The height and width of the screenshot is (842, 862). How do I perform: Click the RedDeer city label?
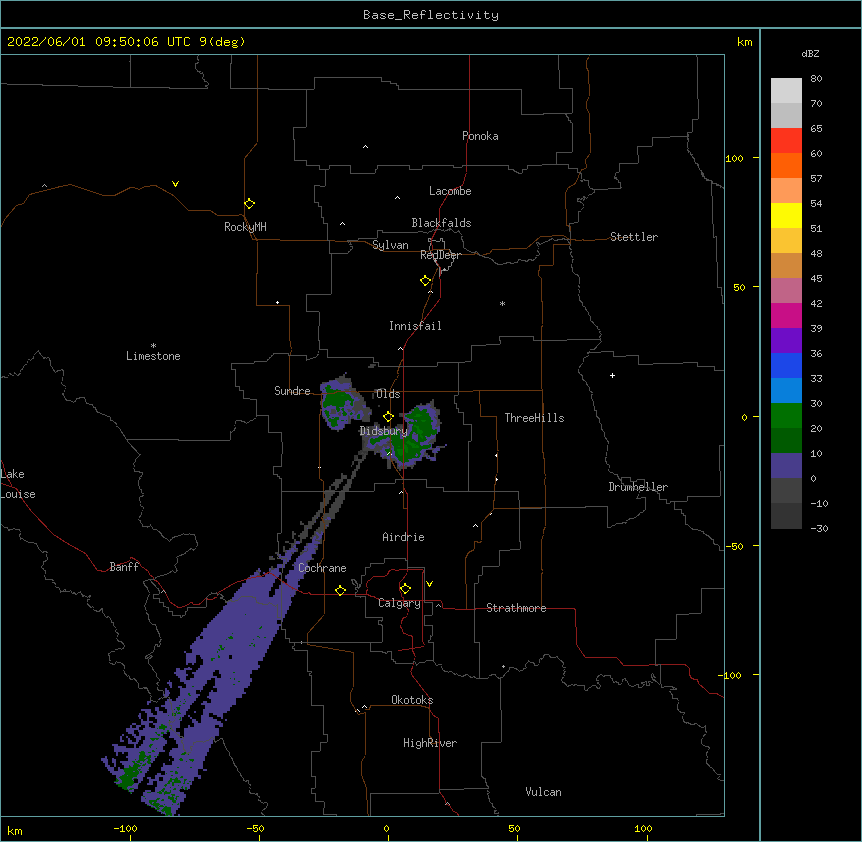(440, 255)
